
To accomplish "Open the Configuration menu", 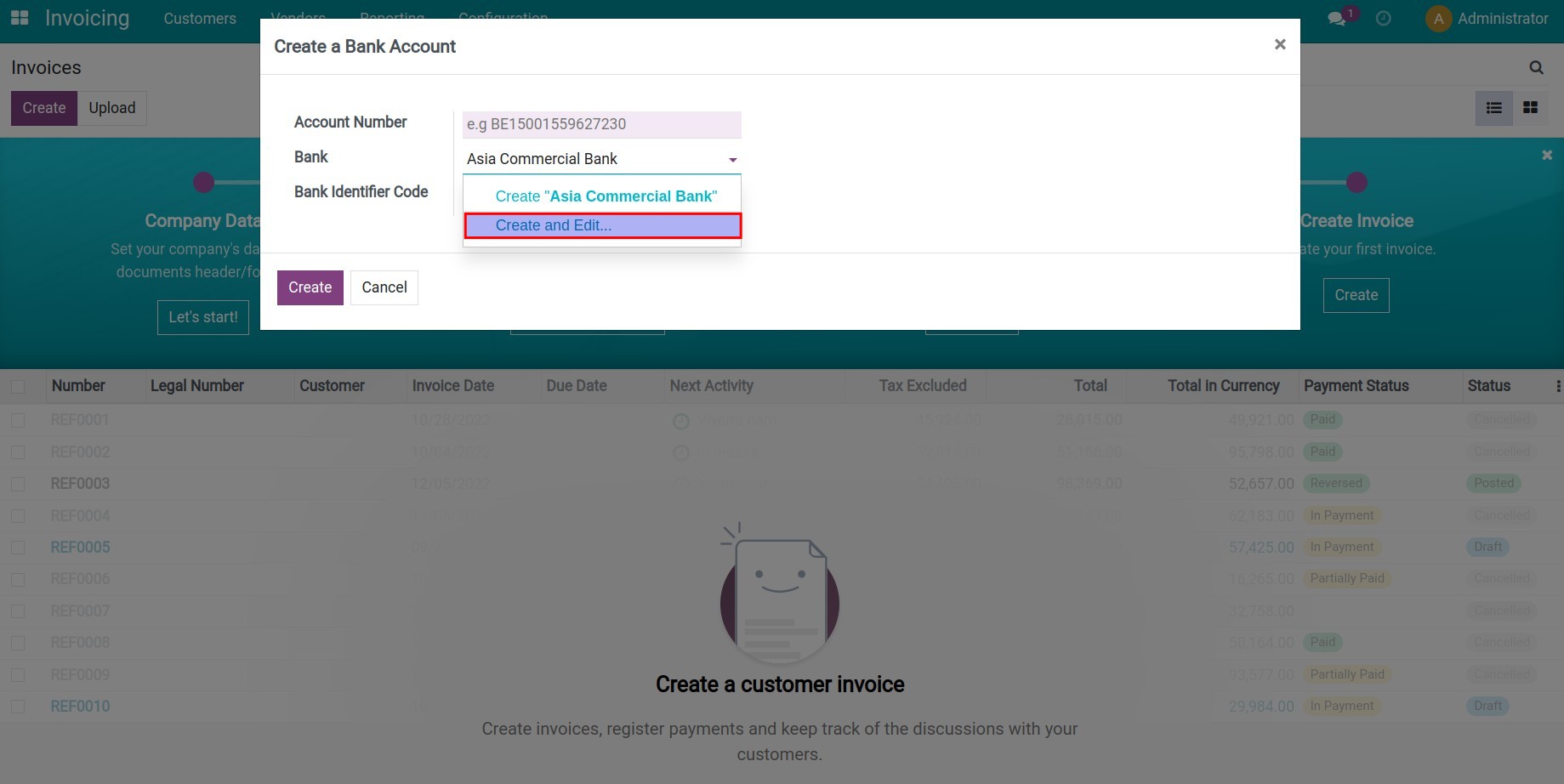I will pos(503,18).
